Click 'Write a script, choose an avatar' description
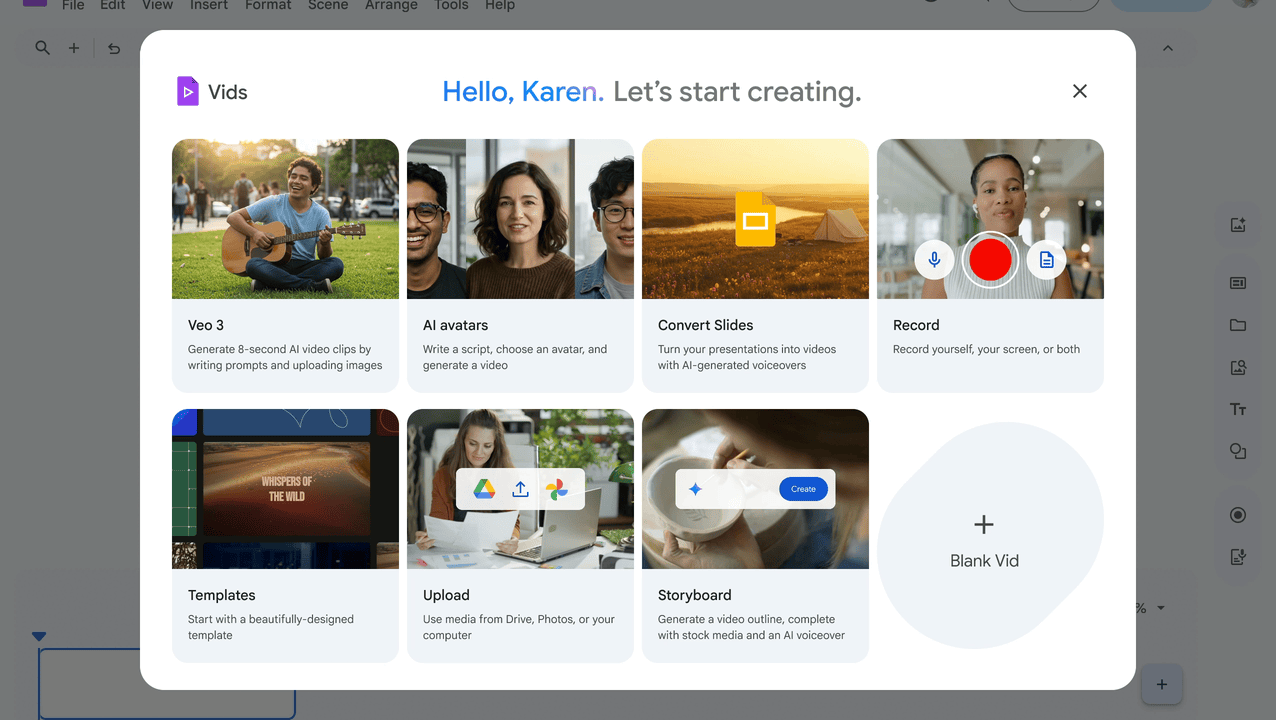The width and height of the screenshot is (1276, 720). [515, 357]
